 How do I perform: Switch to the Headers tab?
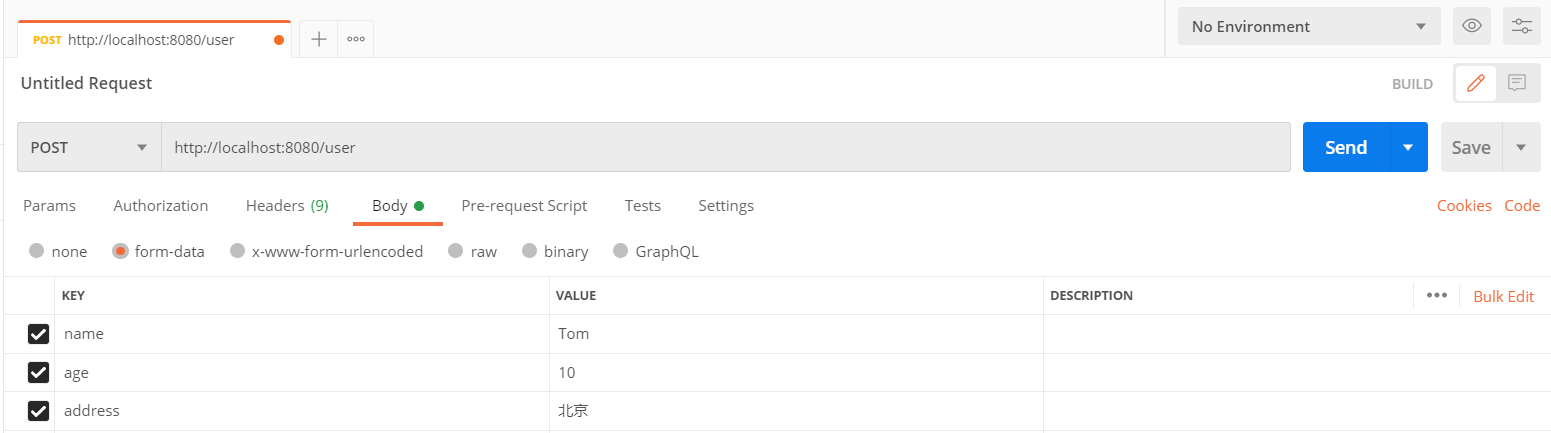(286, 205)
